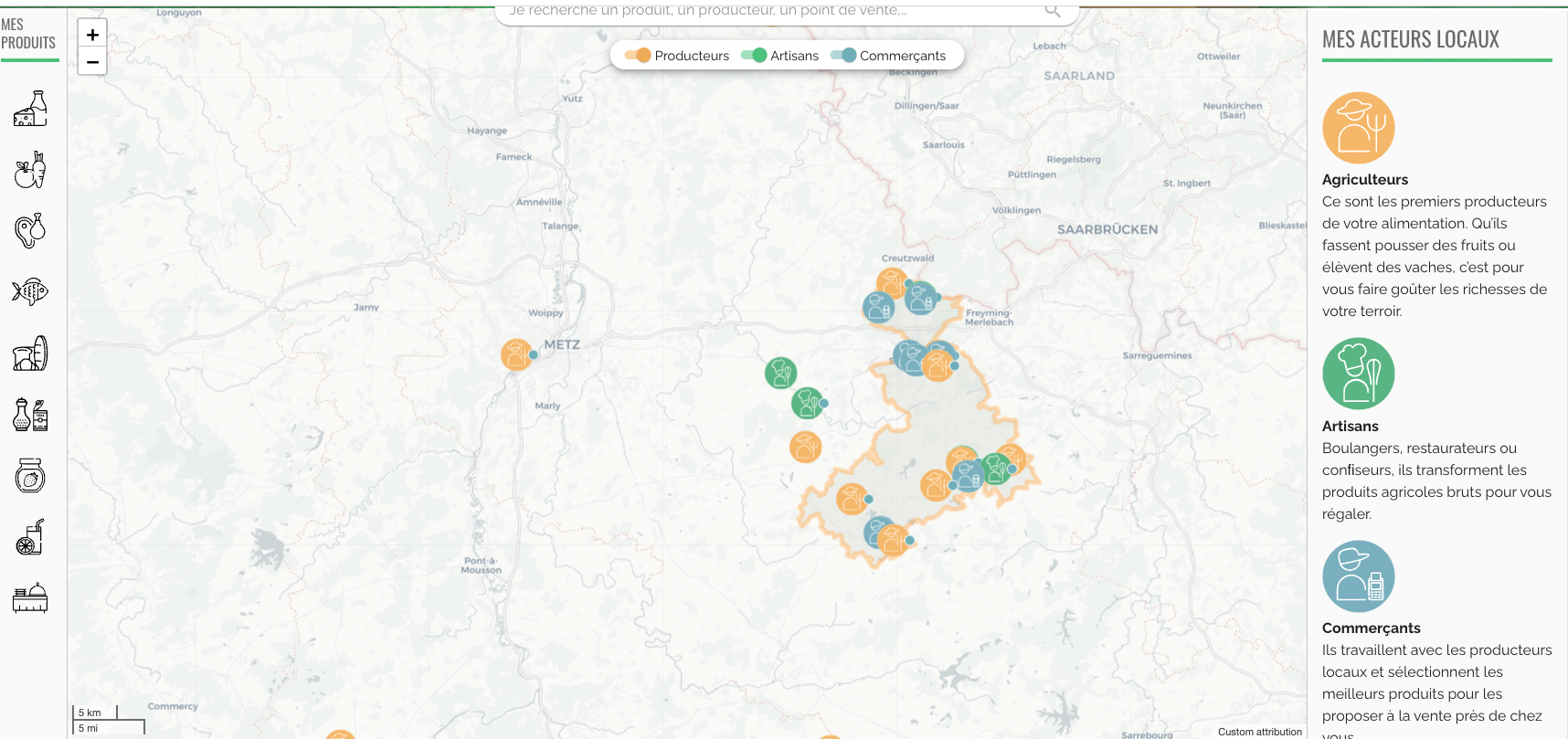Screen dimensions: 1568x739
Task: Select the bread and bakery category icon
Action: 30,354
